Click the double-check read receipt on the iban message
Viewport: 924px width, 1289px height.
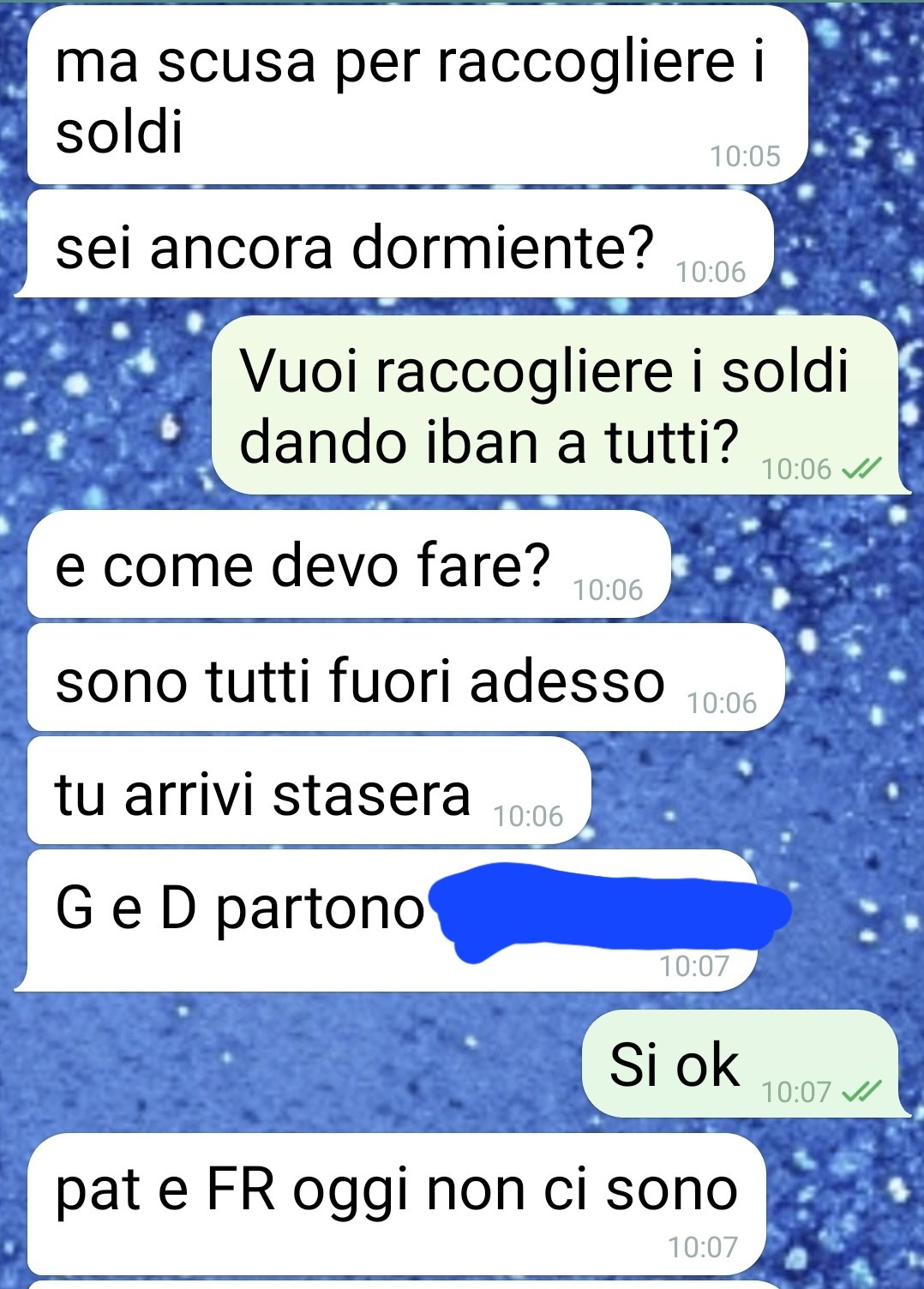pyautogui.click(x=861, y=469)
